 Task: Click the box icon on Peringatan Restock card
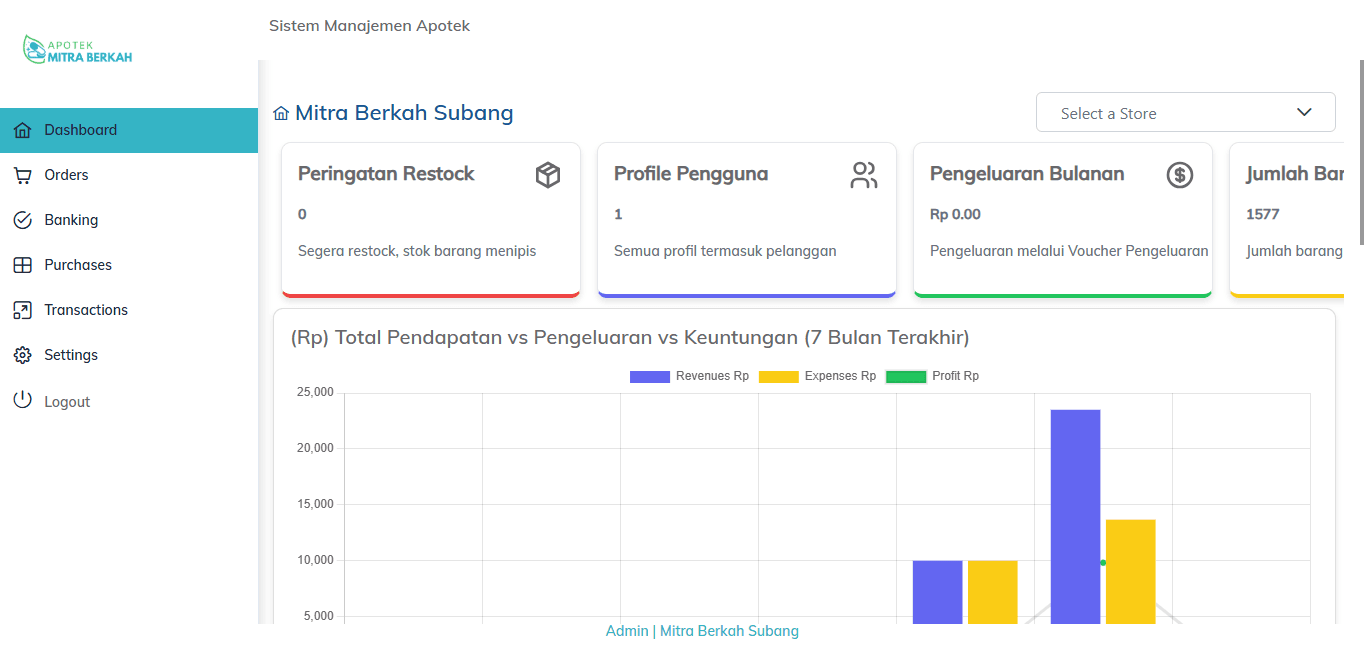pos(548,175)
